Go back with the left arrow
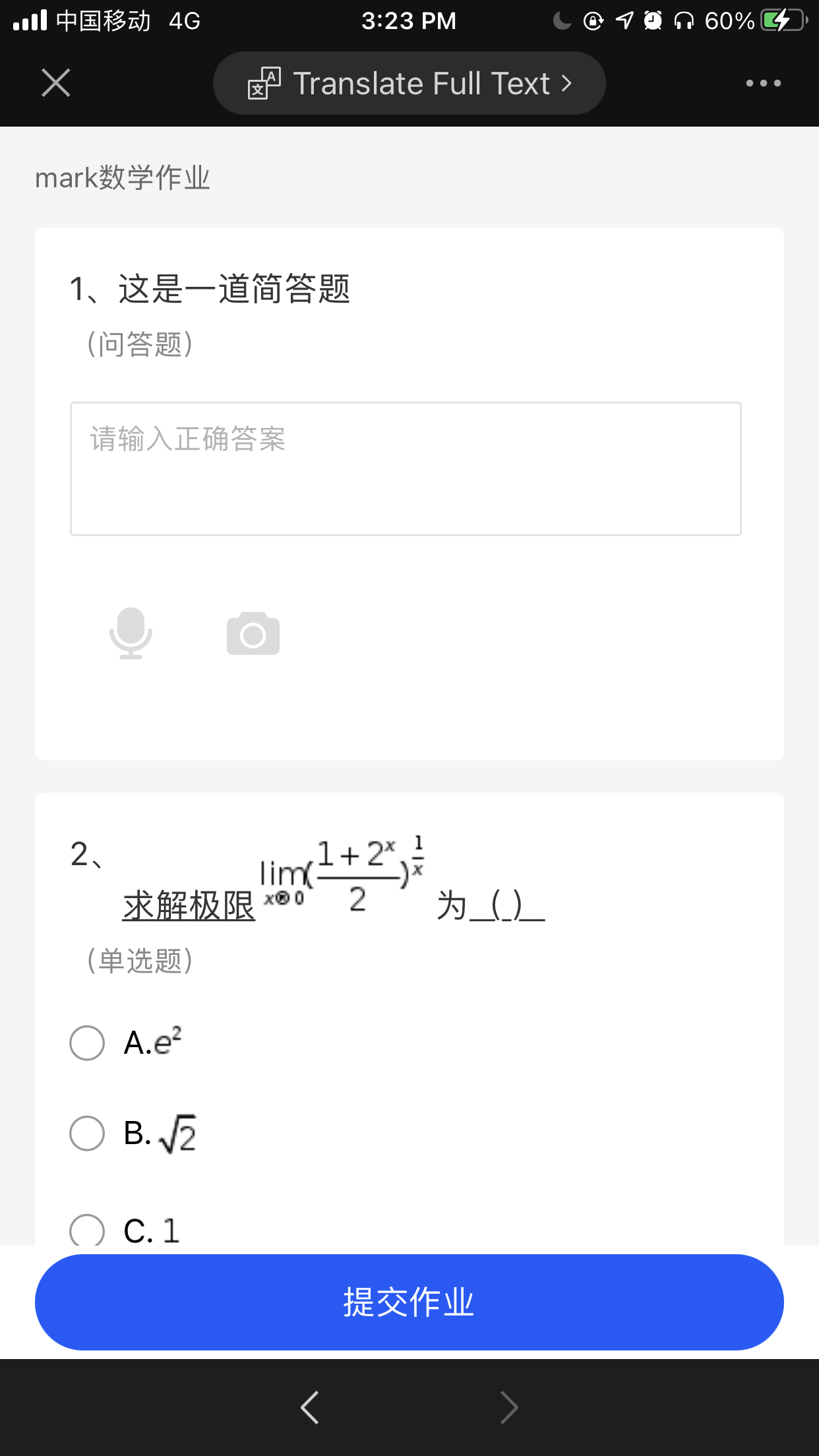819x1456 pixels. point(309,1407)
